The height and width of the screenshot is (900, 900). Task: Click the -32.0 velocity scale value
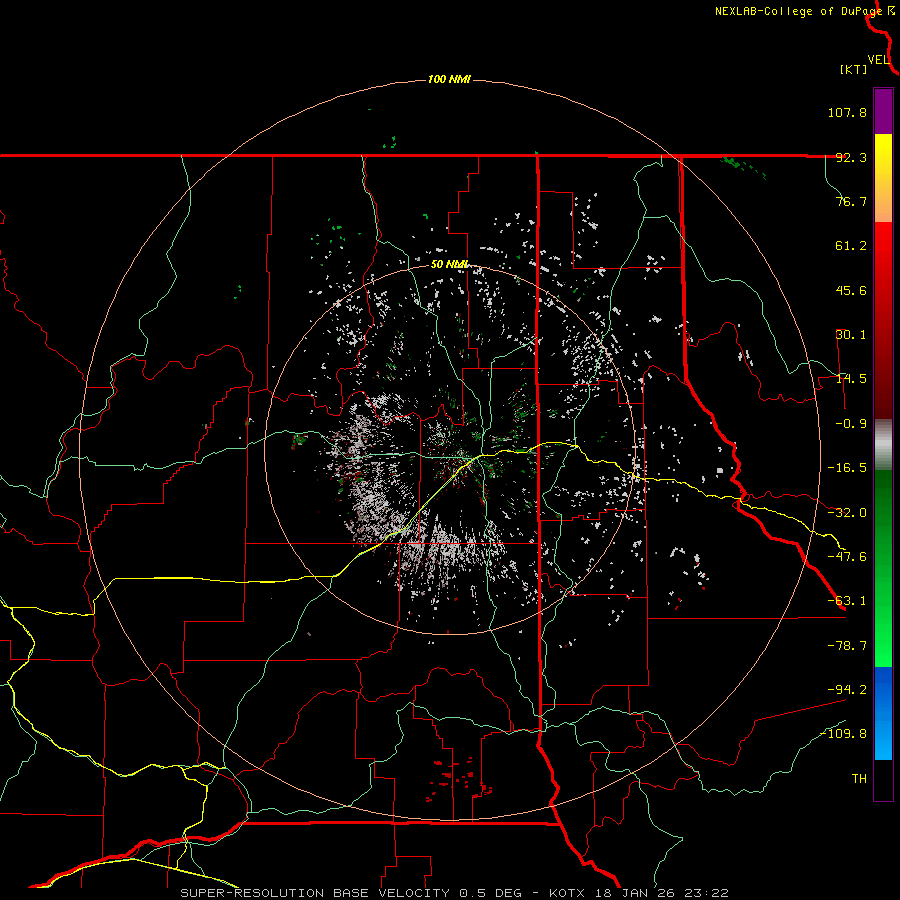[x=847, y=513]
